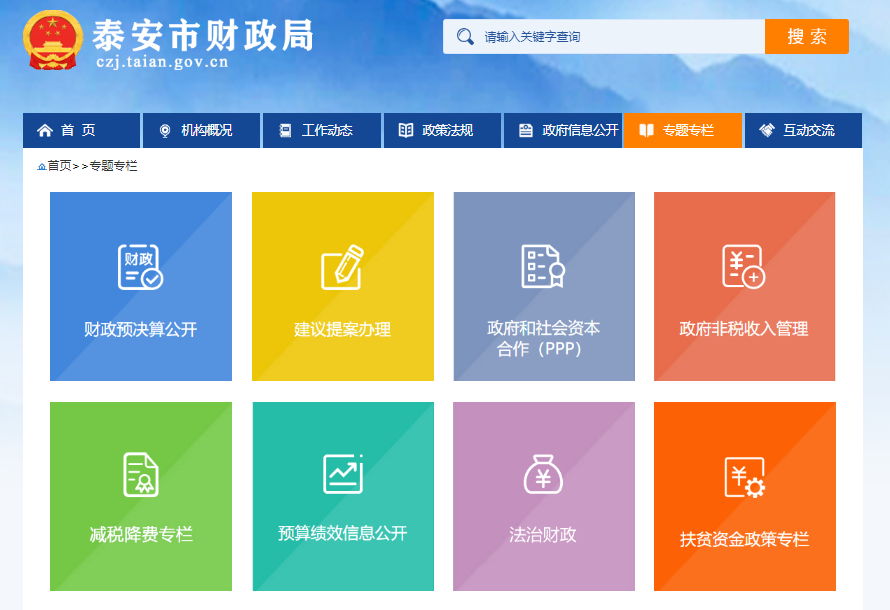890x610 pixels.
Task: Click the 政府和社会资本合作 (PPP) checklist icon
Action: click(543, 267)
